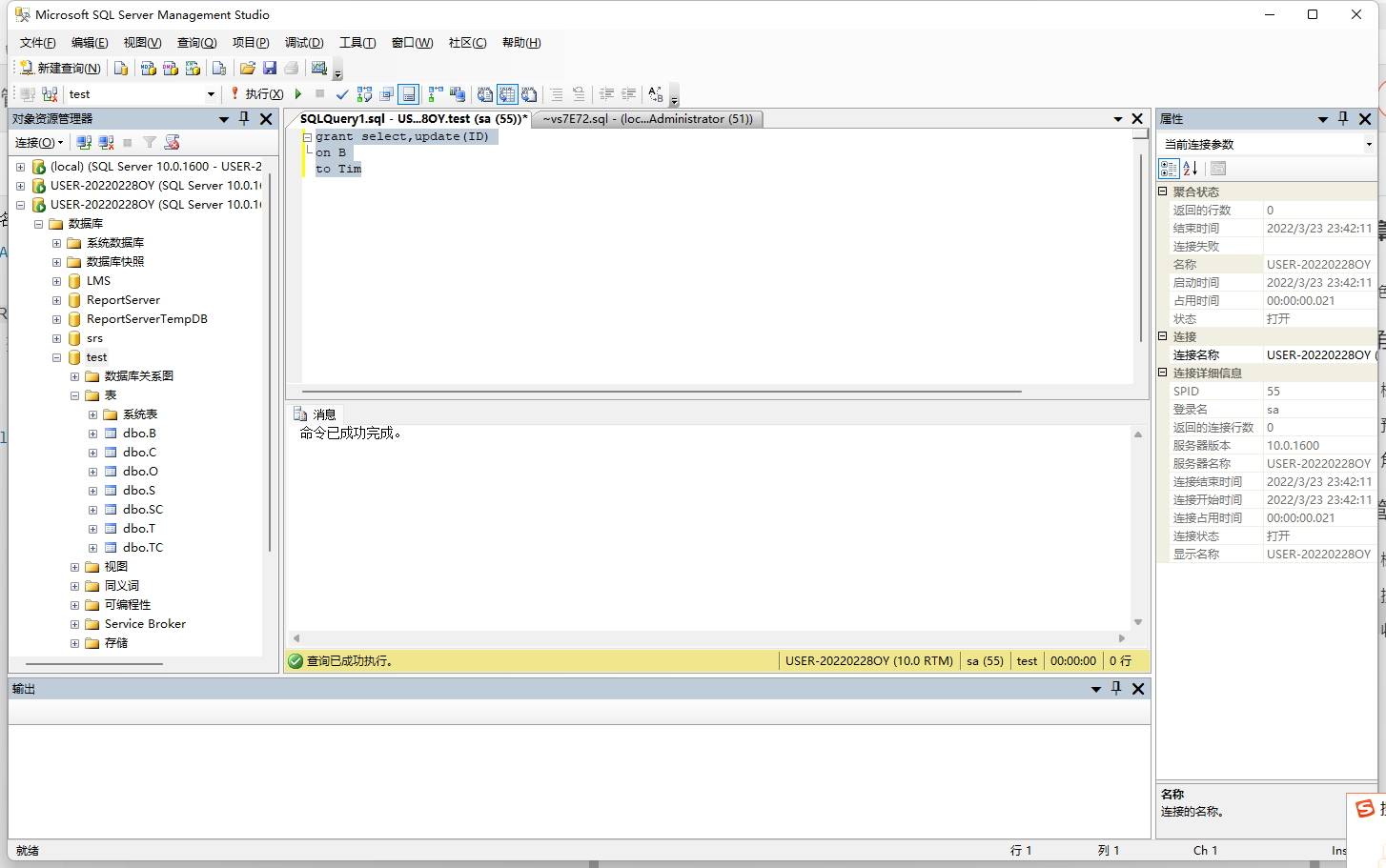Click the Open File folder icon

248,68
